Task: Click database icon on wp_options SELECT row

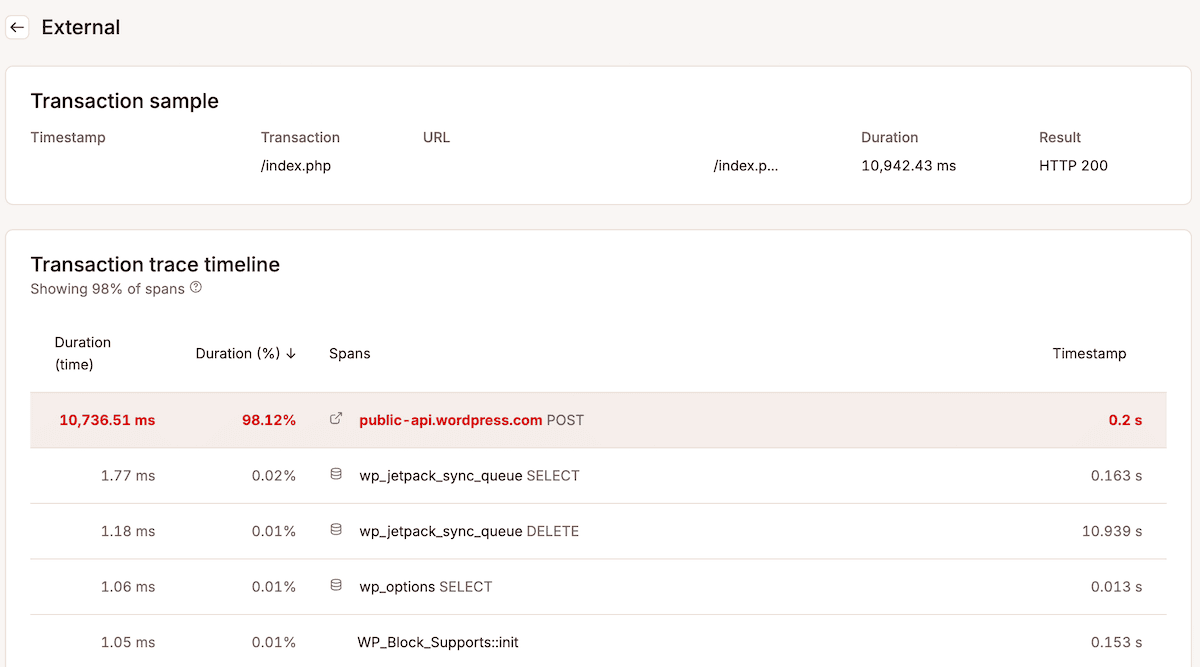Action: (x=336, y=586)
